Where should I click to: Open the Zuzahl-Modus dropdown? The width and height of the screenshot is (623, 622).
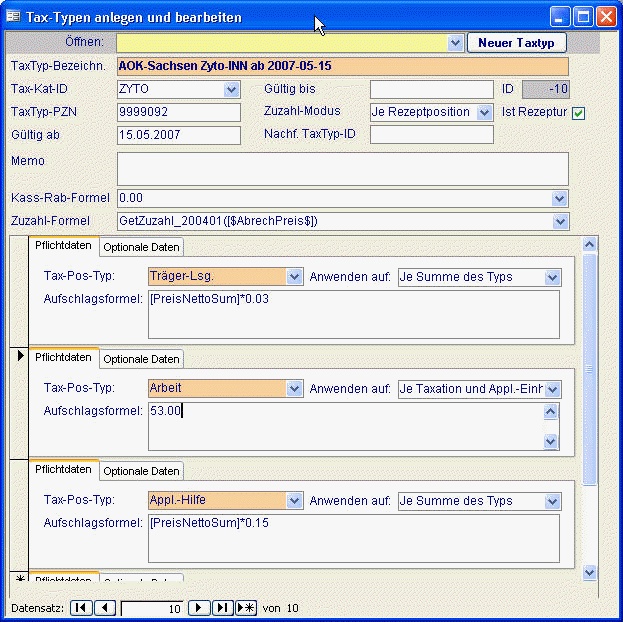(x=484, y=112)
